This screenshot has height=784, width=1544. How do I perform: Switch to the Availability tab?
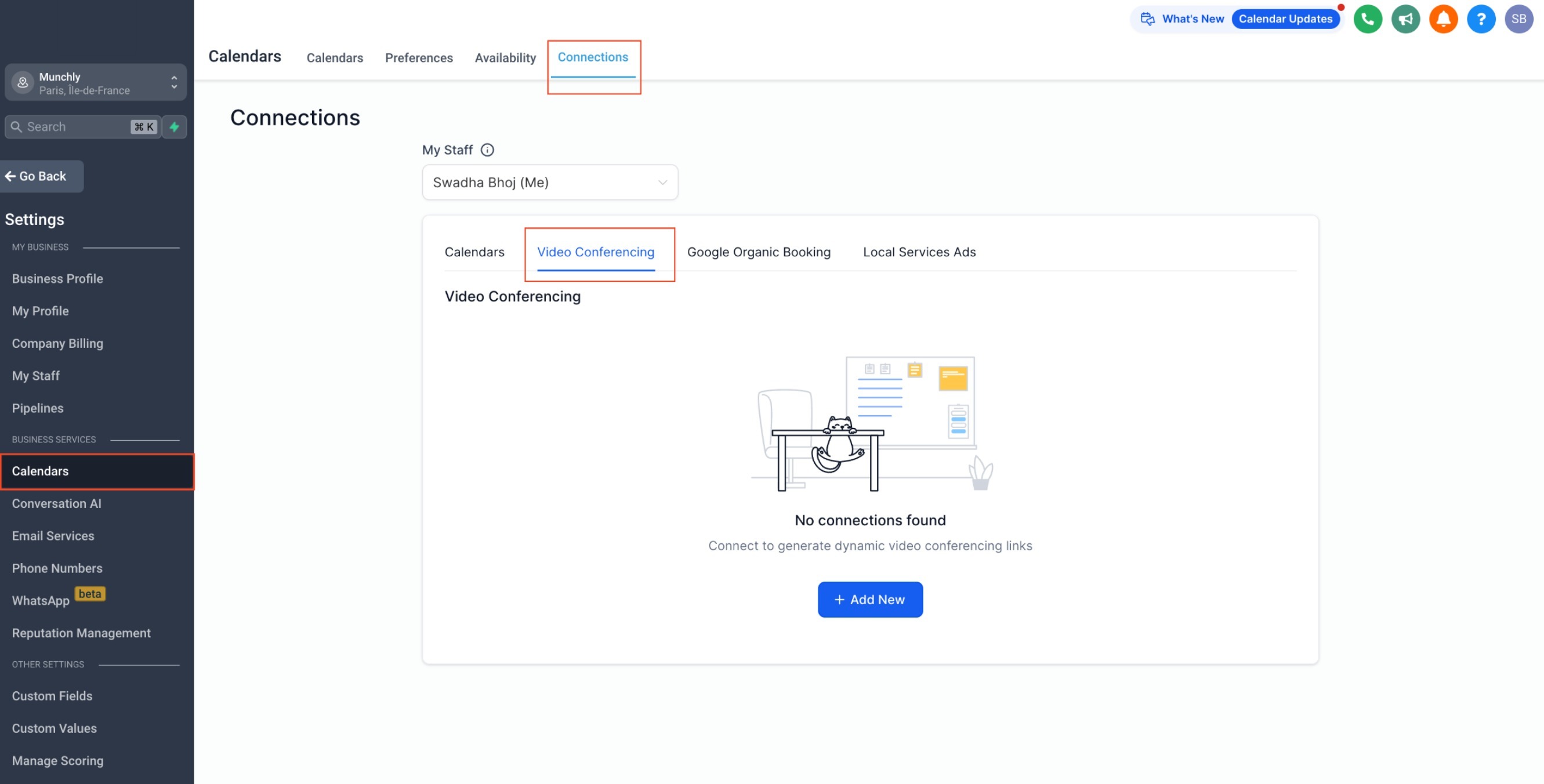point(505,58)
